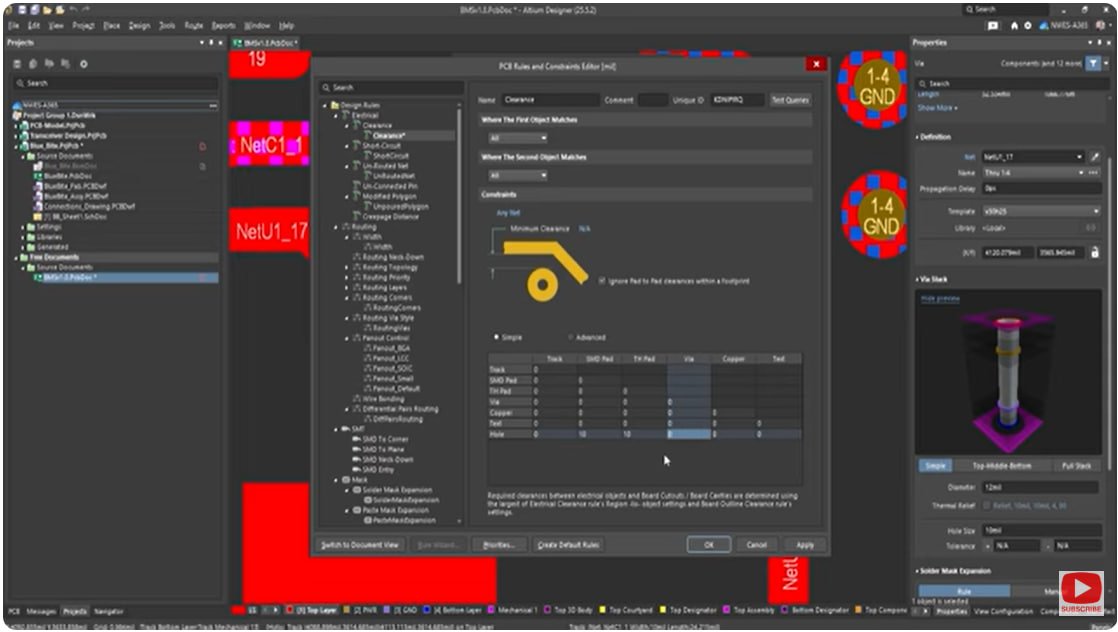Click the Routing category icon in the rules tree
This screenshot has width=1118, height=632.
tap(346, 227)
